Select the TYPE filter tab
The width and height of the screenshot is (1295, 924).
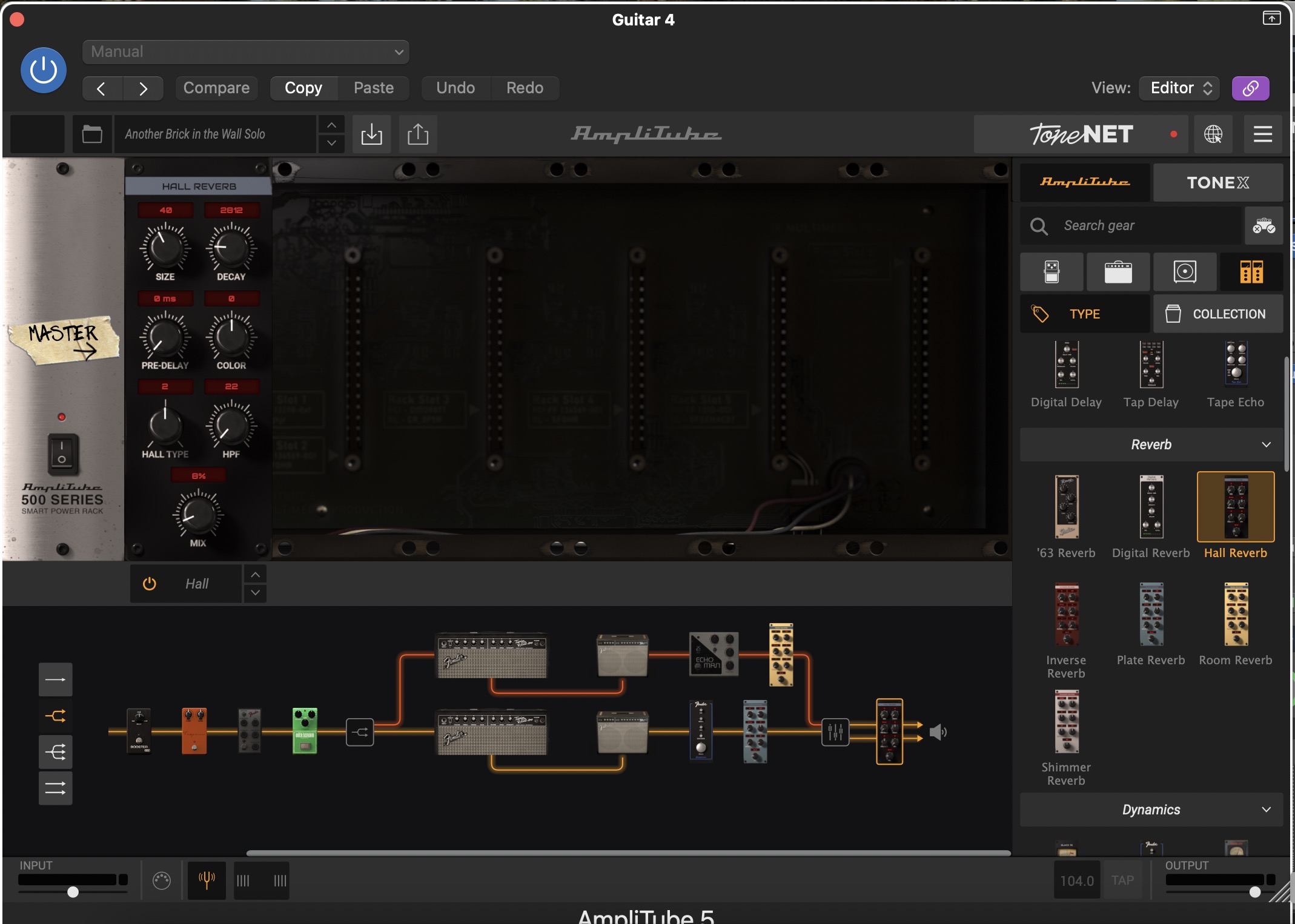1085,314
